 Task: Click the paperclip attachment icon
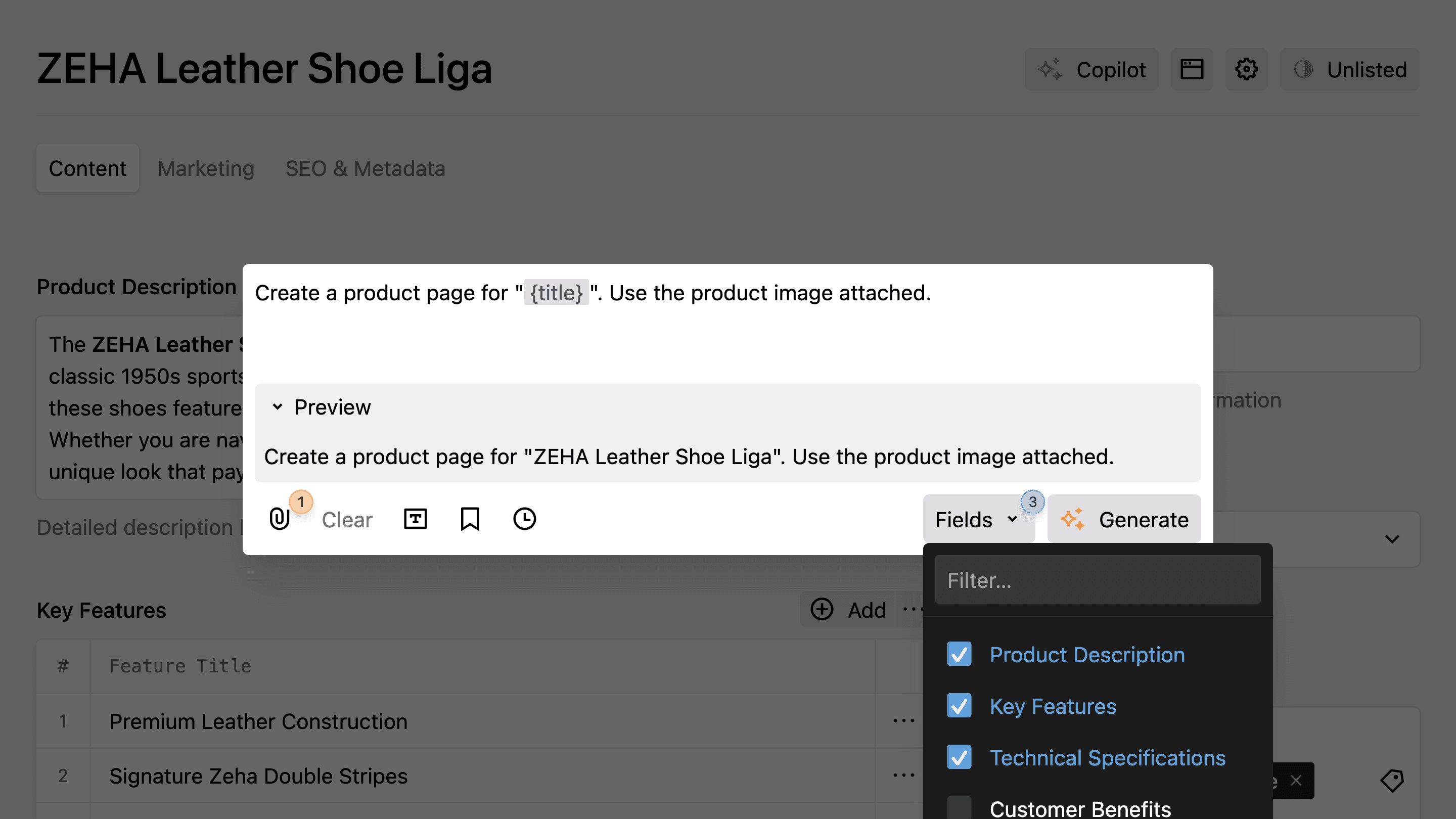(x=279, y=519)
